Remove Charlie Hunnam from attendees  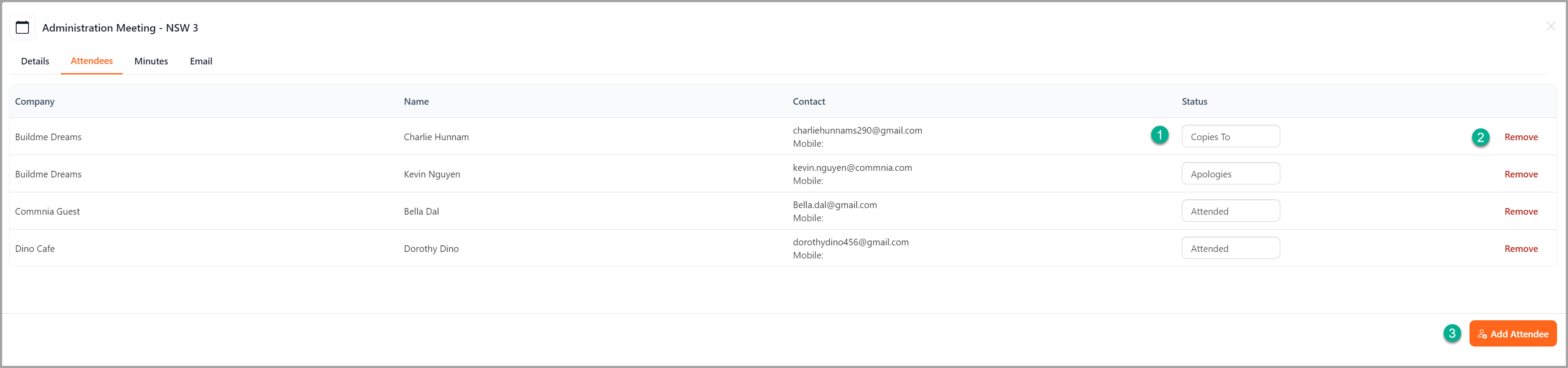[1521, 137]
